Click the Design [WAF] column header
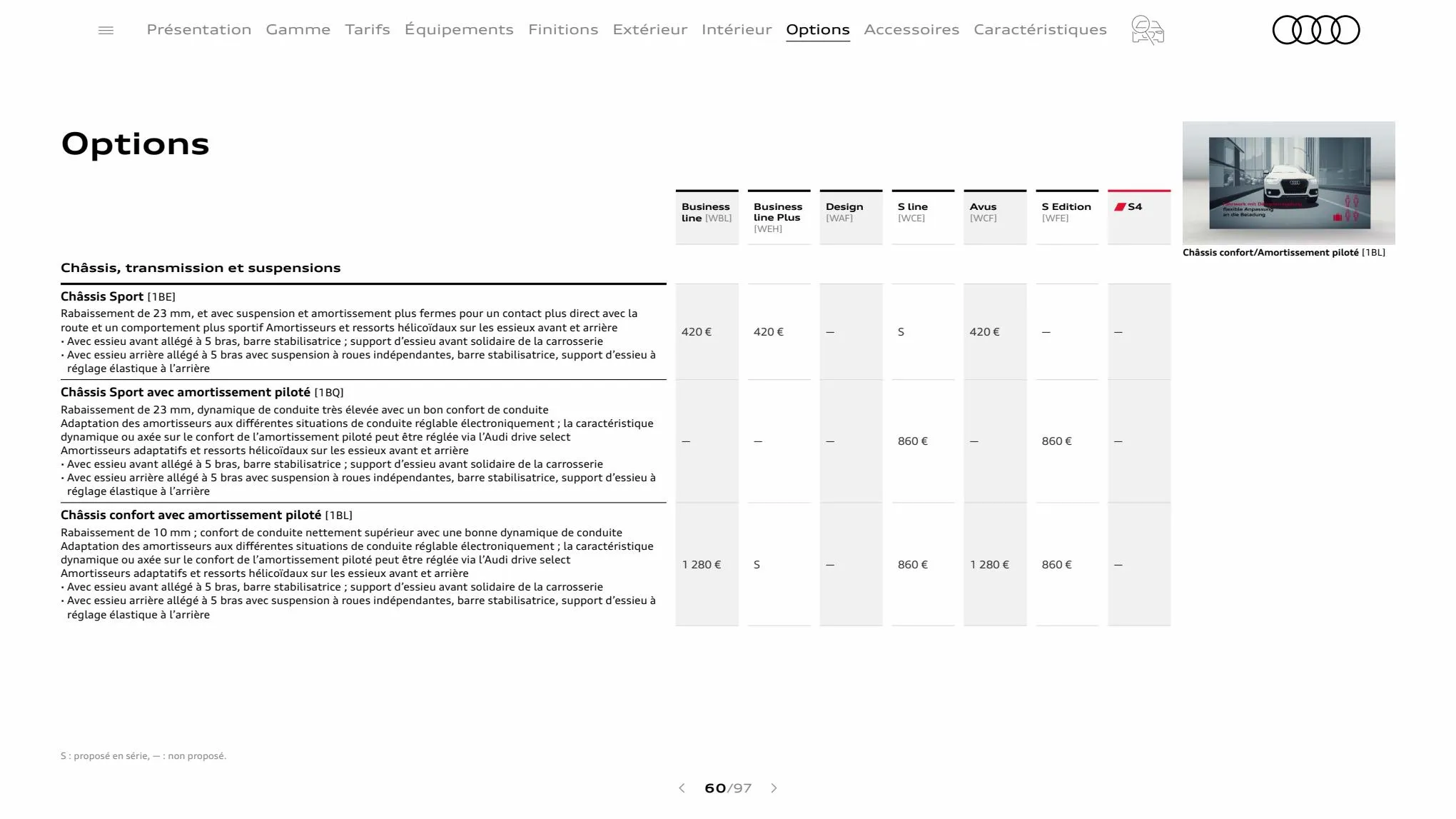The height and width of the screenshot is (819, 1456). point(851,217)
